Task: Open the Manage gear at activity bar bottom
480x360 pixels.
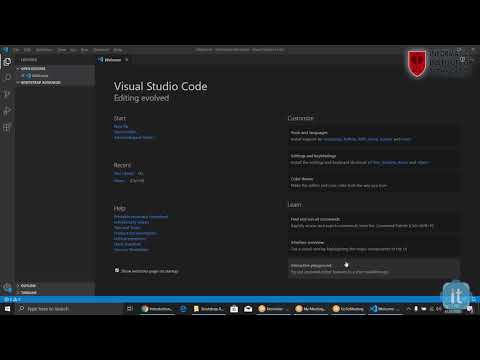Action: (7, 287)
